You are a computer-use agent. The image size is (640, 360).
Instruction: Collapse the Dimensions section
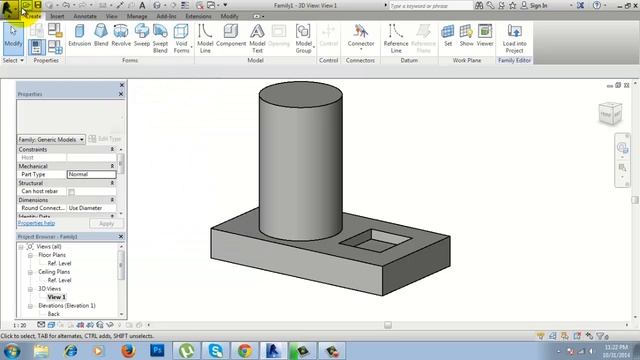click(112, 200)
